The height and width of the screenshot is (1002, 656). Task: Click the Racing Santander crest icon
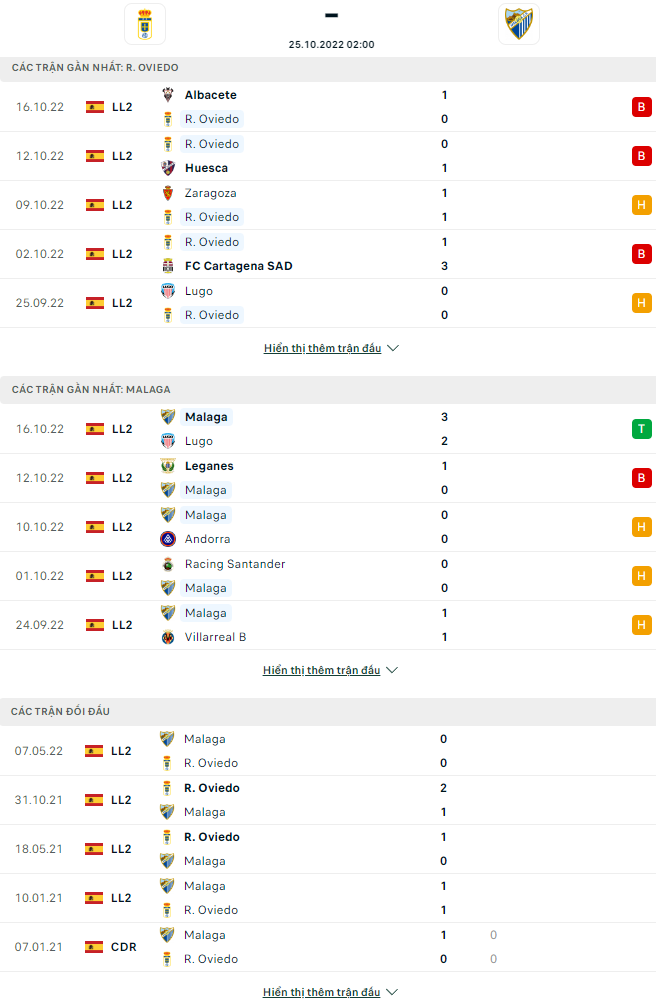(x=168, y=564)
